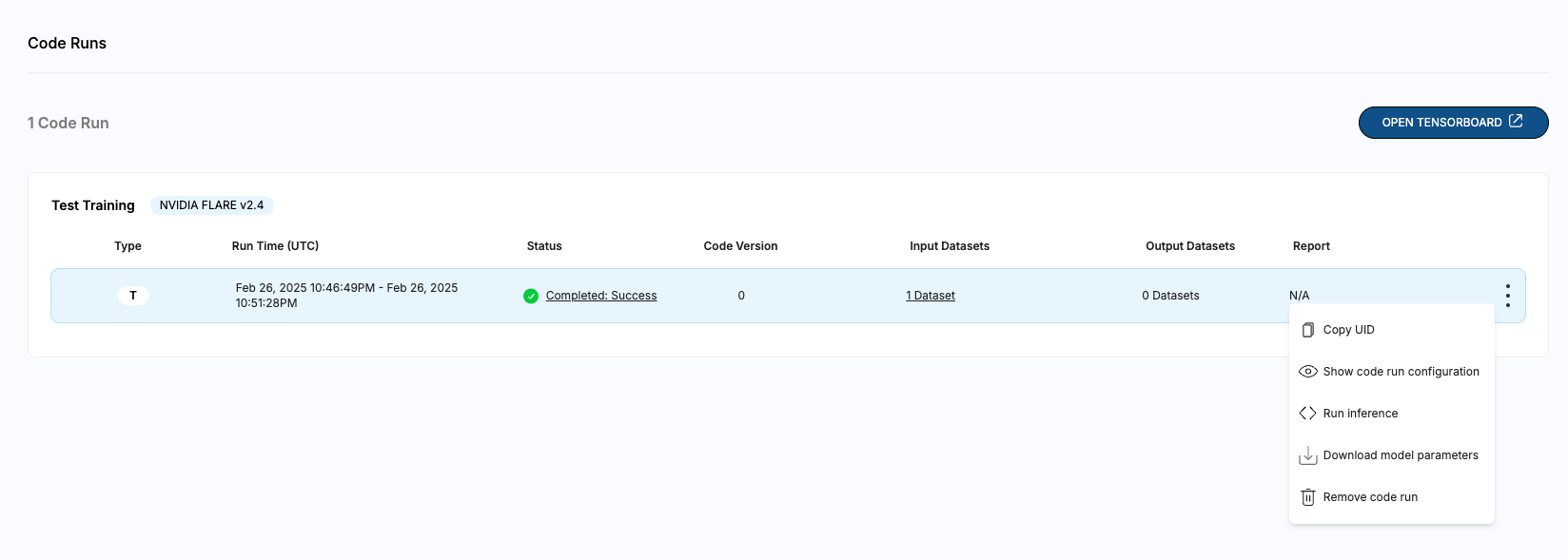Image resolution: width=1568 pixels, height=560 pixels.
Task: Select Run inference menu entry
Action: click(x=1392, y=414)
